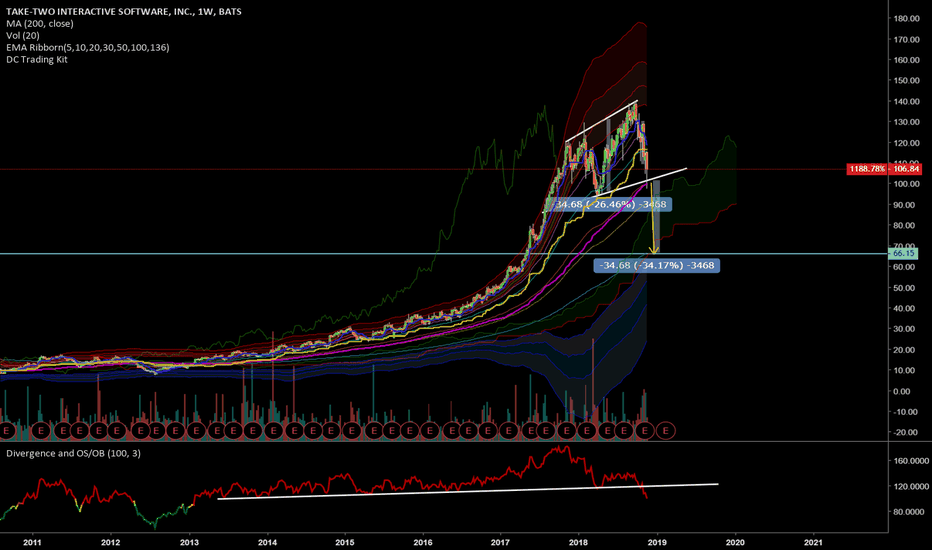The width and height of the screenshot is (932, 550).
Task: Click the 160.00 value on price axis
Action: point(907,60)
